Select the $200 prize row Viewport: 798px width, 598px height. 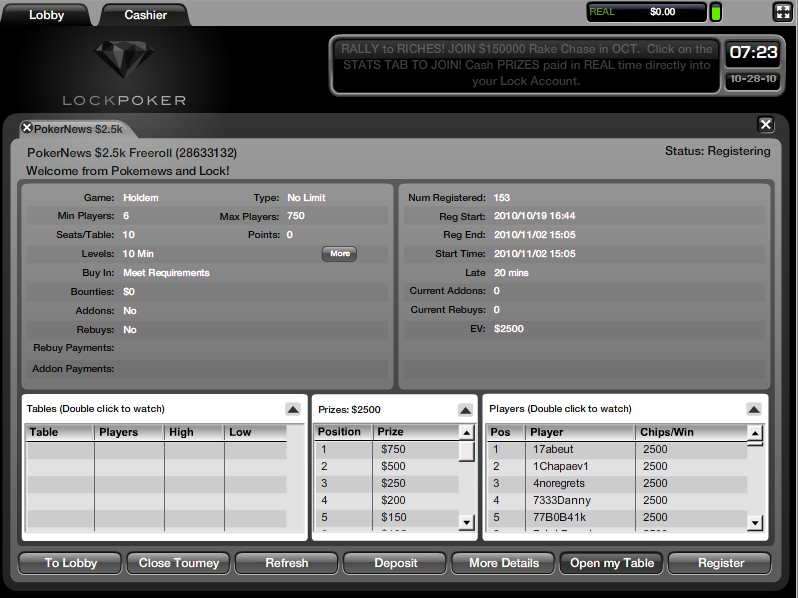point(387,500)
